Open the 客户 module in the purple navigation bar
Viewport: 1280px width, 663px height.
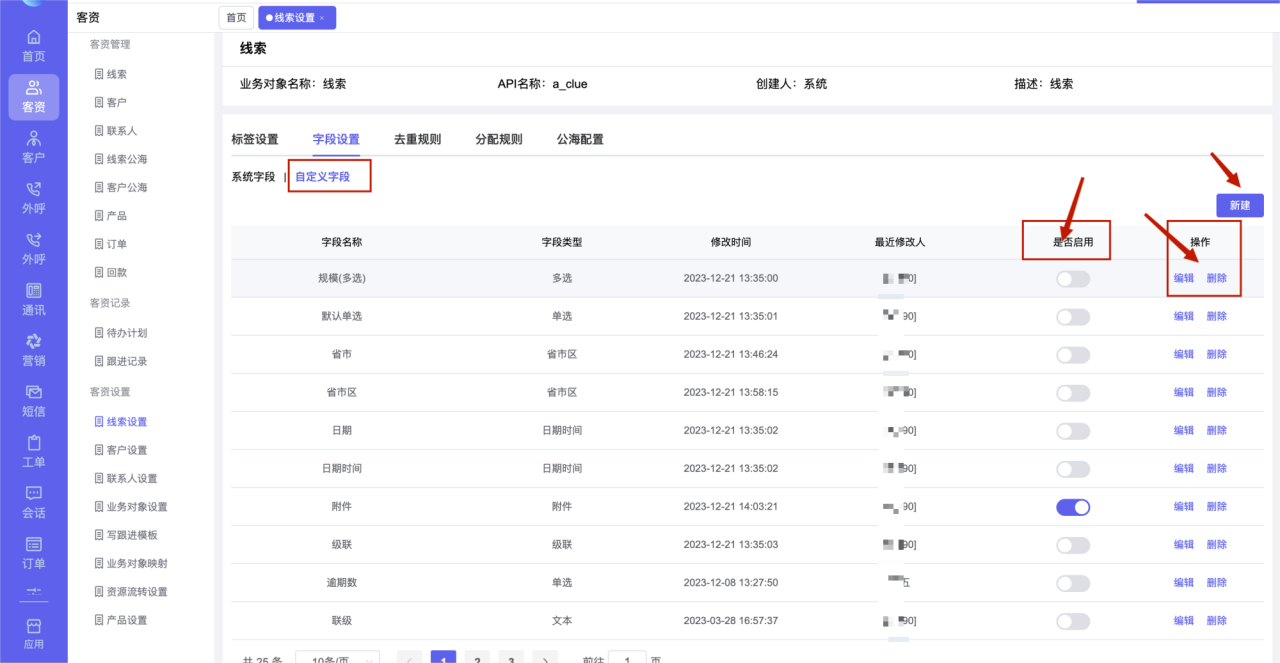click(x=34, y=147)
